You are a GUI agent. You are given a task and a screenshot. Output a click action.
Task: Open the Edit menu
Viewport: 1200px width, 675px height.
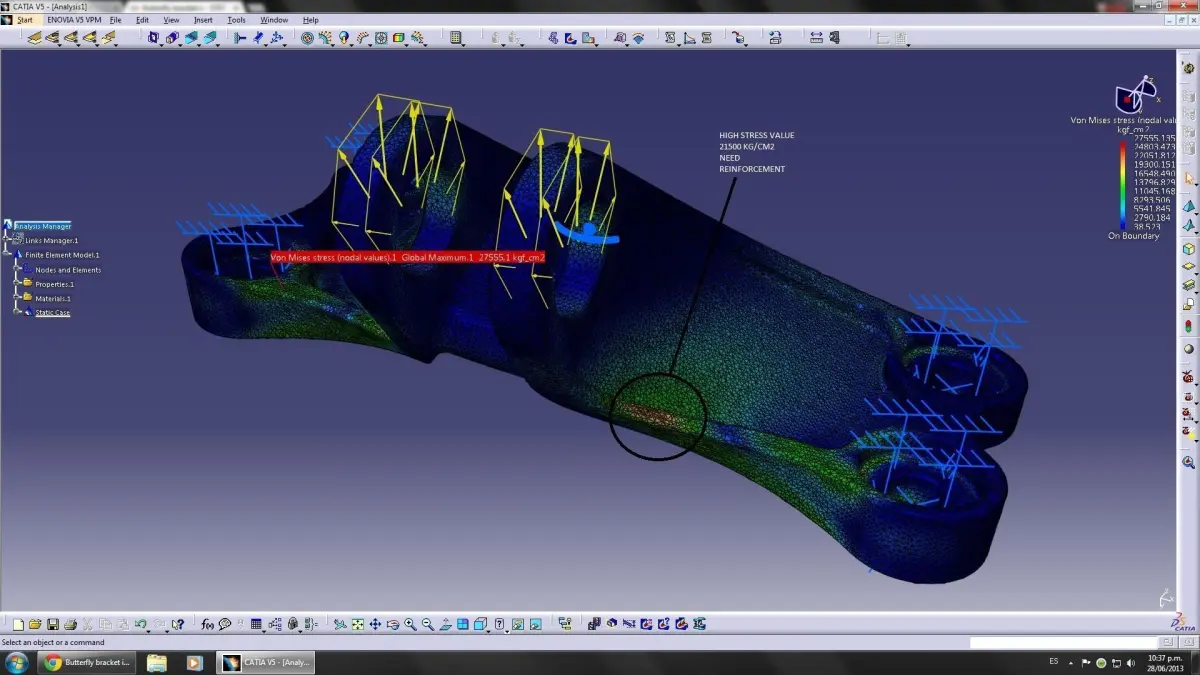(x=142, y=19)
